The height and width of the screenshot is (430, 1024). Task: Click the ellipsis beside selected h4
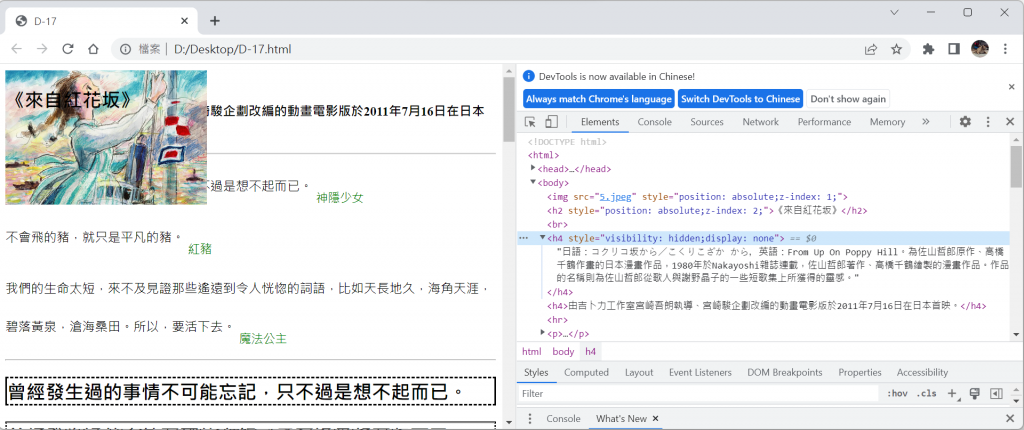tap(523, 238)
